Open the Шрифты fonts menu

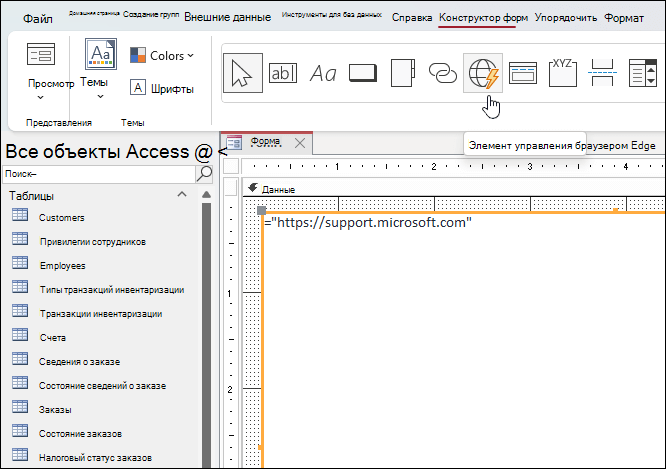click(162, 88)
